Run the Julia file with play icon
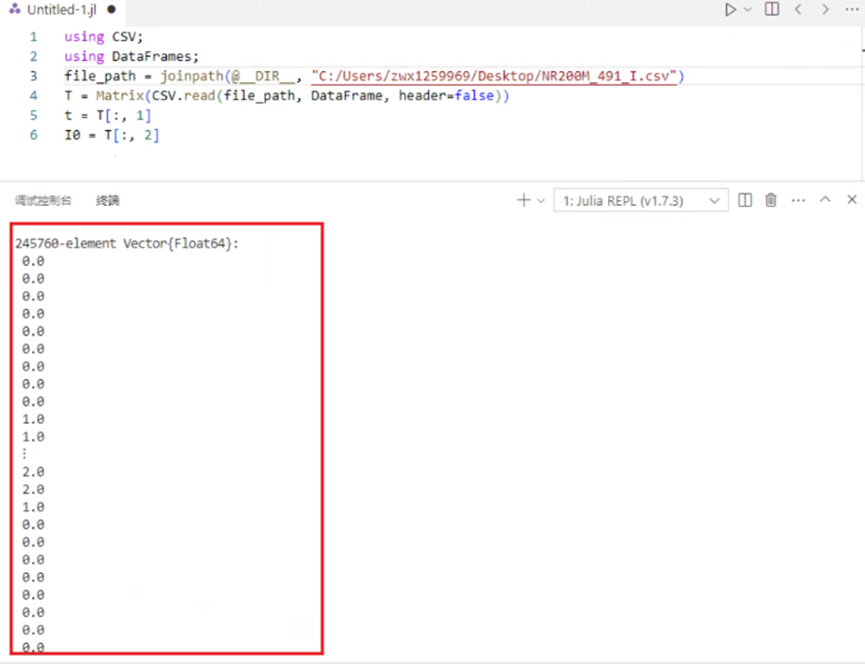The height and width of the screenshot is (666, 865). click(x=730, y=9)
